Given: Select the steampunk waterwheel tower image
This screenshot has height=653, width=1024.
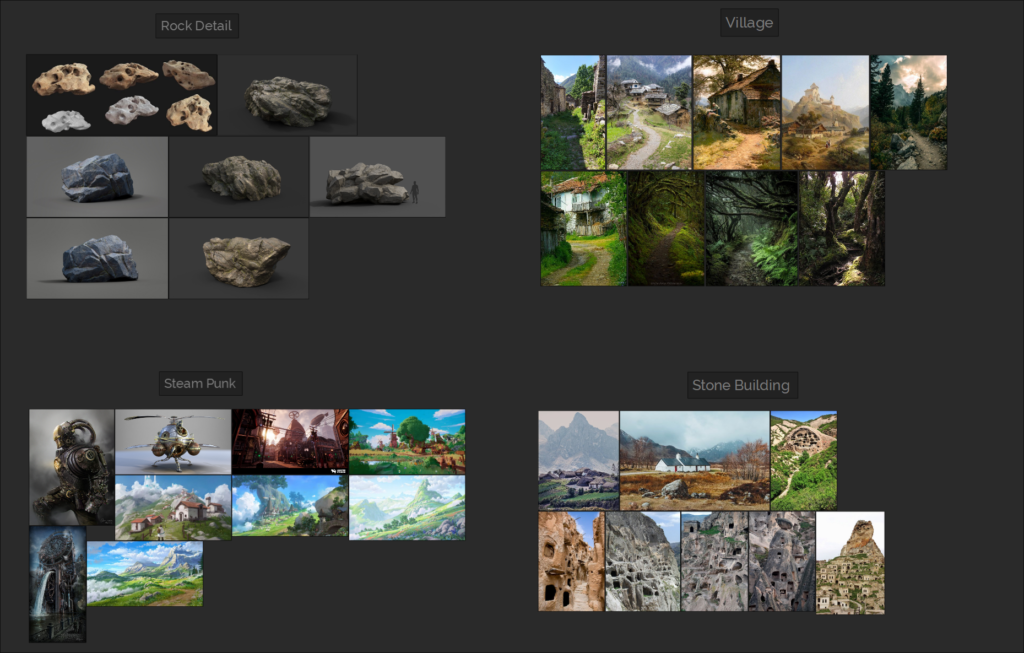Looking at the screenshot, I should tap(57, 584).
